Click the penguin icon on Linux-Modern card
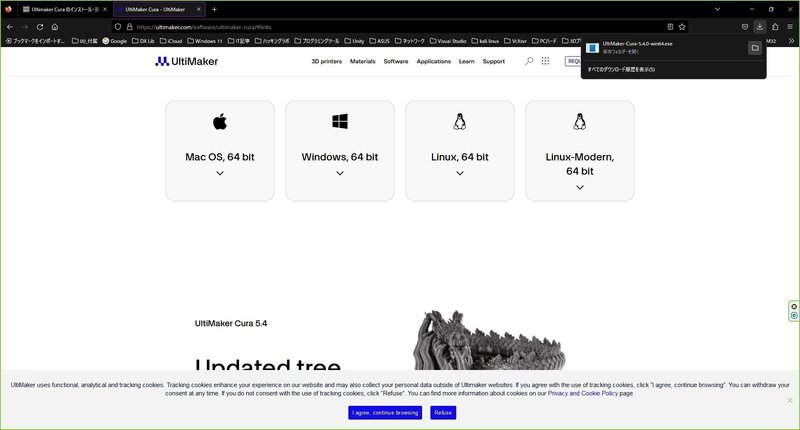Viewport: 800px width, 430px height. point(580,121)
